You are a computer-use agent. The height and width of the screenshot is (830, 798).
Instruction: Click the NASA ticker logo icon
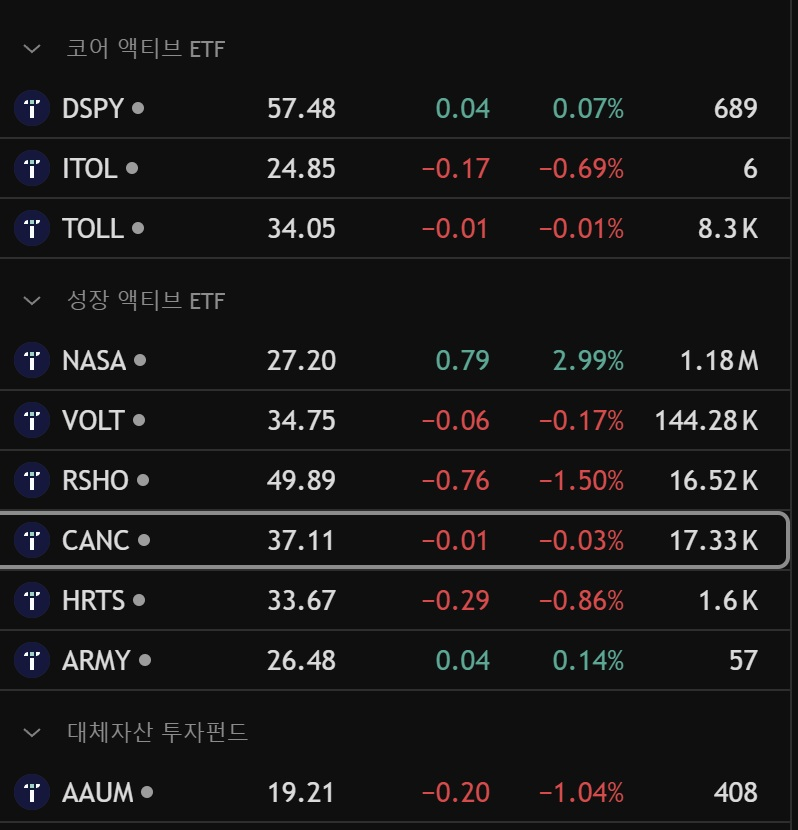click(32, 360)
